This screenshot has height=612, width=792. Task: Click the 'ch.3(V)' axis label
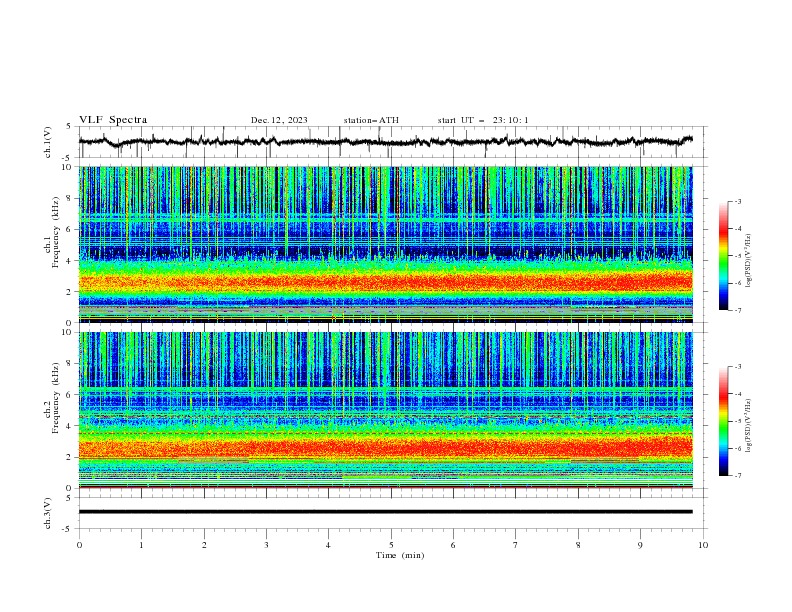point(48,513)
